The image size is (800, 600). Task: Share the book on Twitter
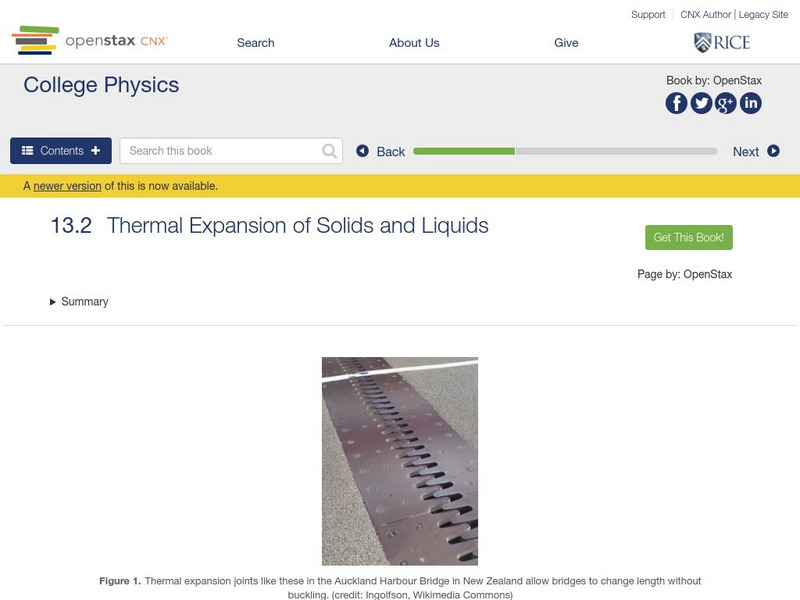(x=701, y=101)
